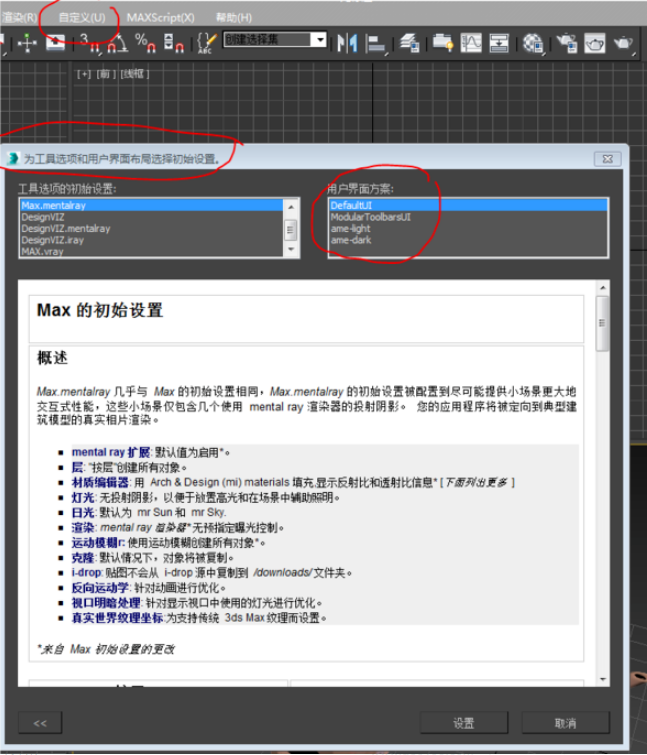Open the 渲染(R) menu

point(18,18)
